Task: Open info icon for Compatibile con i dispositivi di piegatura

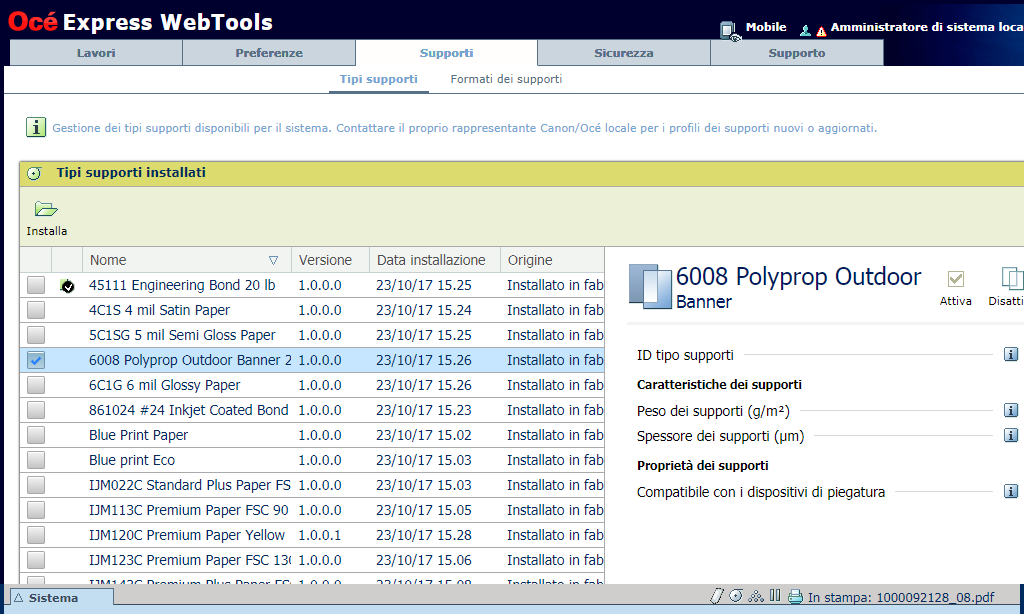Action: [x=1010, y=491]
